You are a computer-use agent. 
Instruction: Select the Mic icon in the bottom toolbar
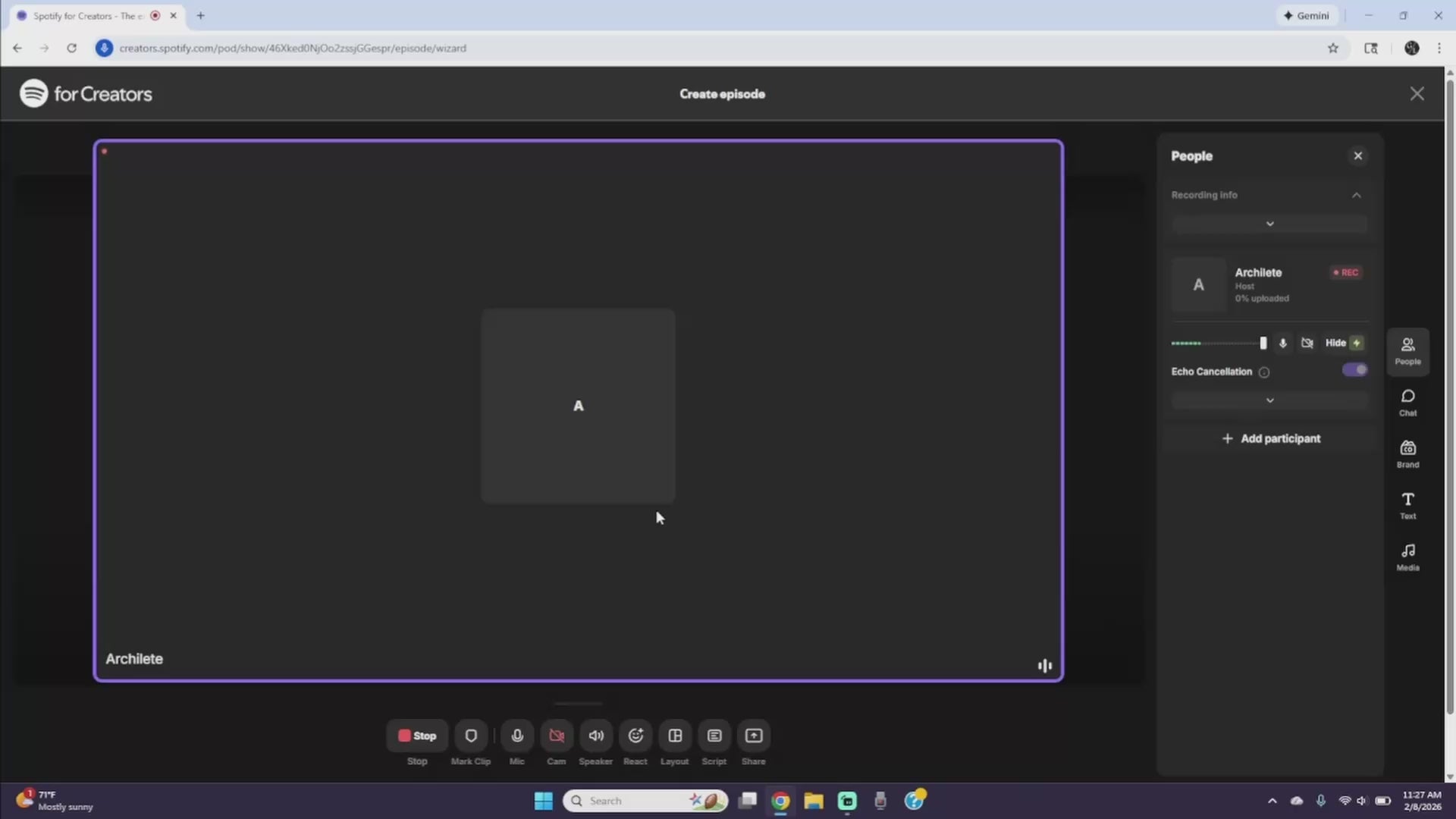(516, 735)
